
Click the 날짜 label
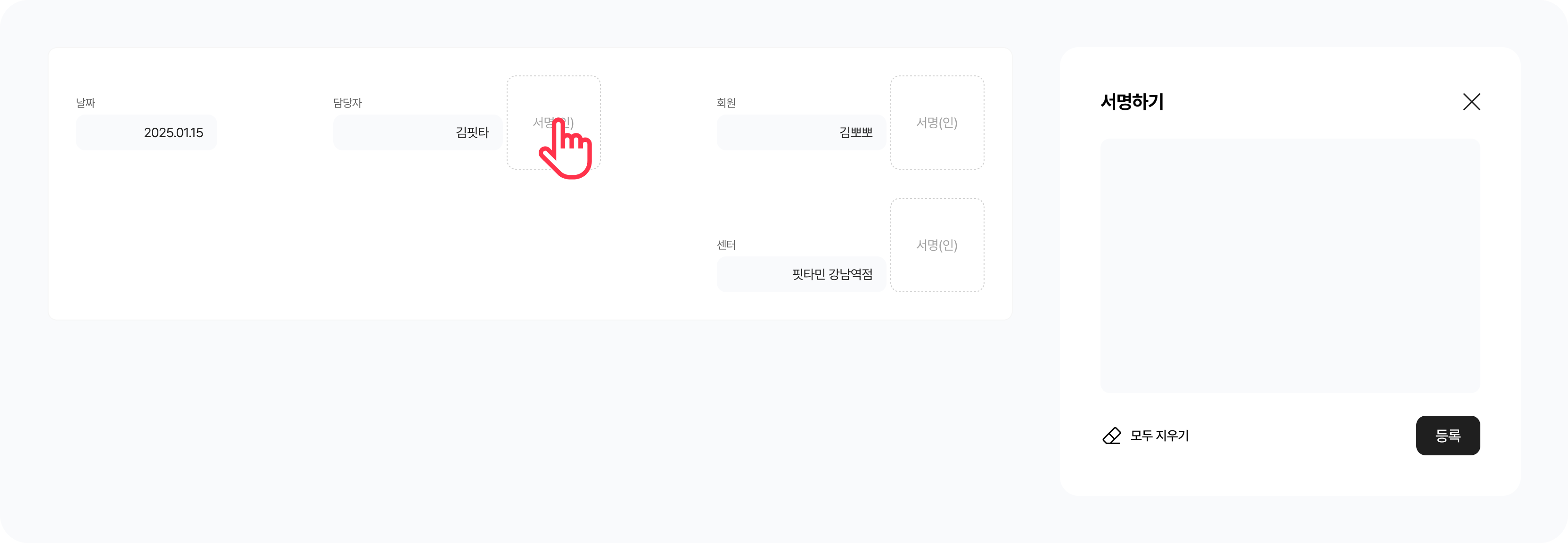click(x=85, y=103)
